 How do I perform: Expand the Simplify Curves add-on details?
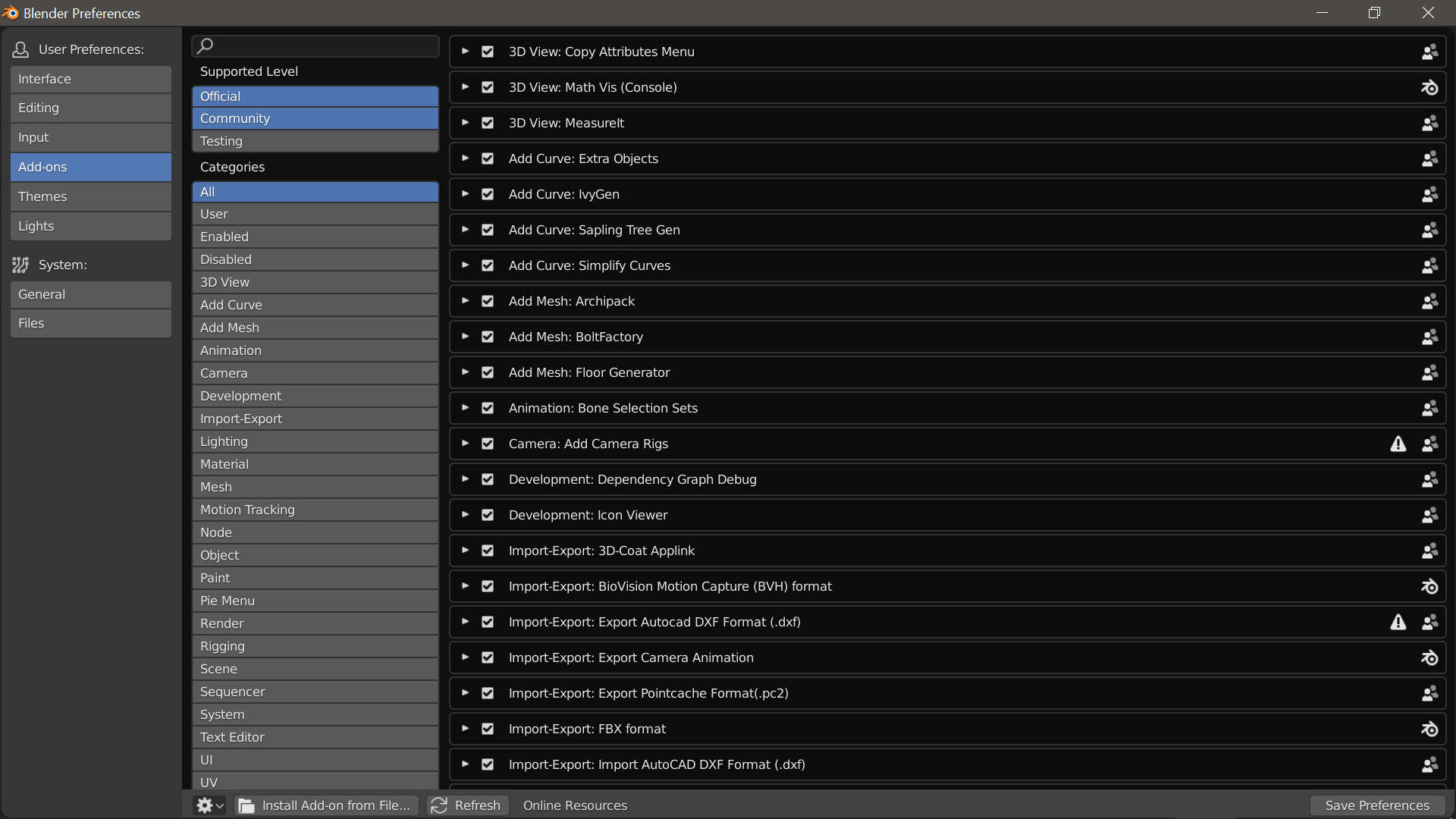click(x=466, y=265)
